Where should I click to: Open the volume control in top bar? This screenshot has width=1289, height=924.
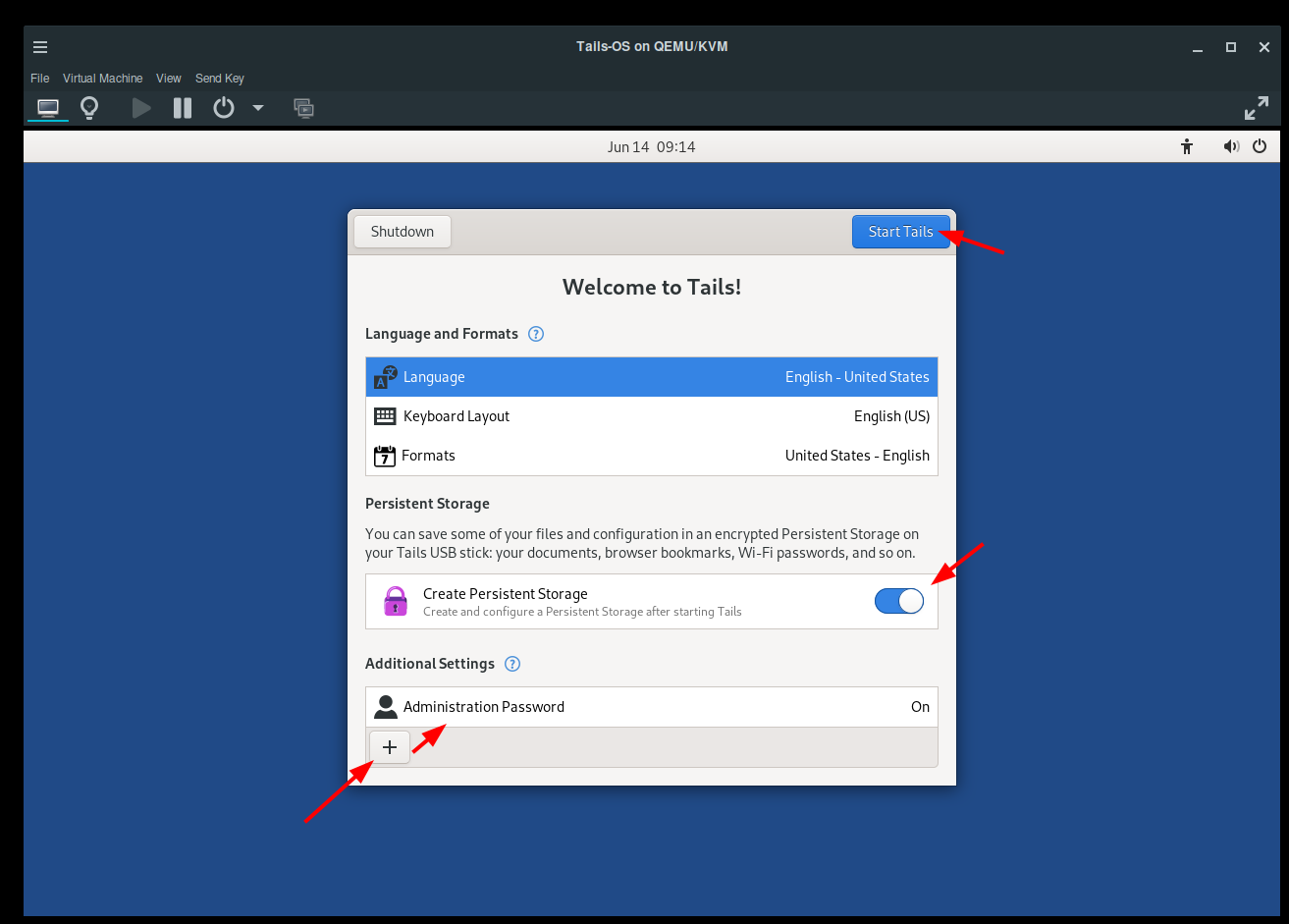click(x=1231, y=147)
